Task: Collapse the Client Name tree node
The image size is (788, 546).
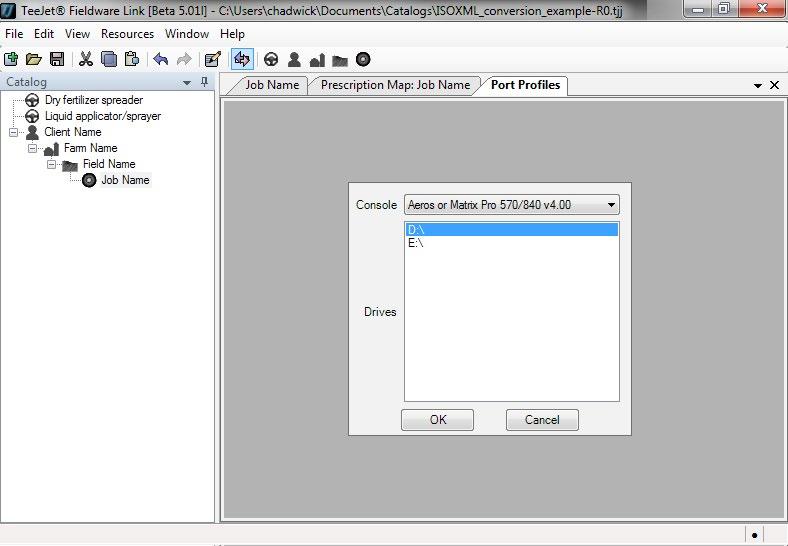Action: pos(14,132)
